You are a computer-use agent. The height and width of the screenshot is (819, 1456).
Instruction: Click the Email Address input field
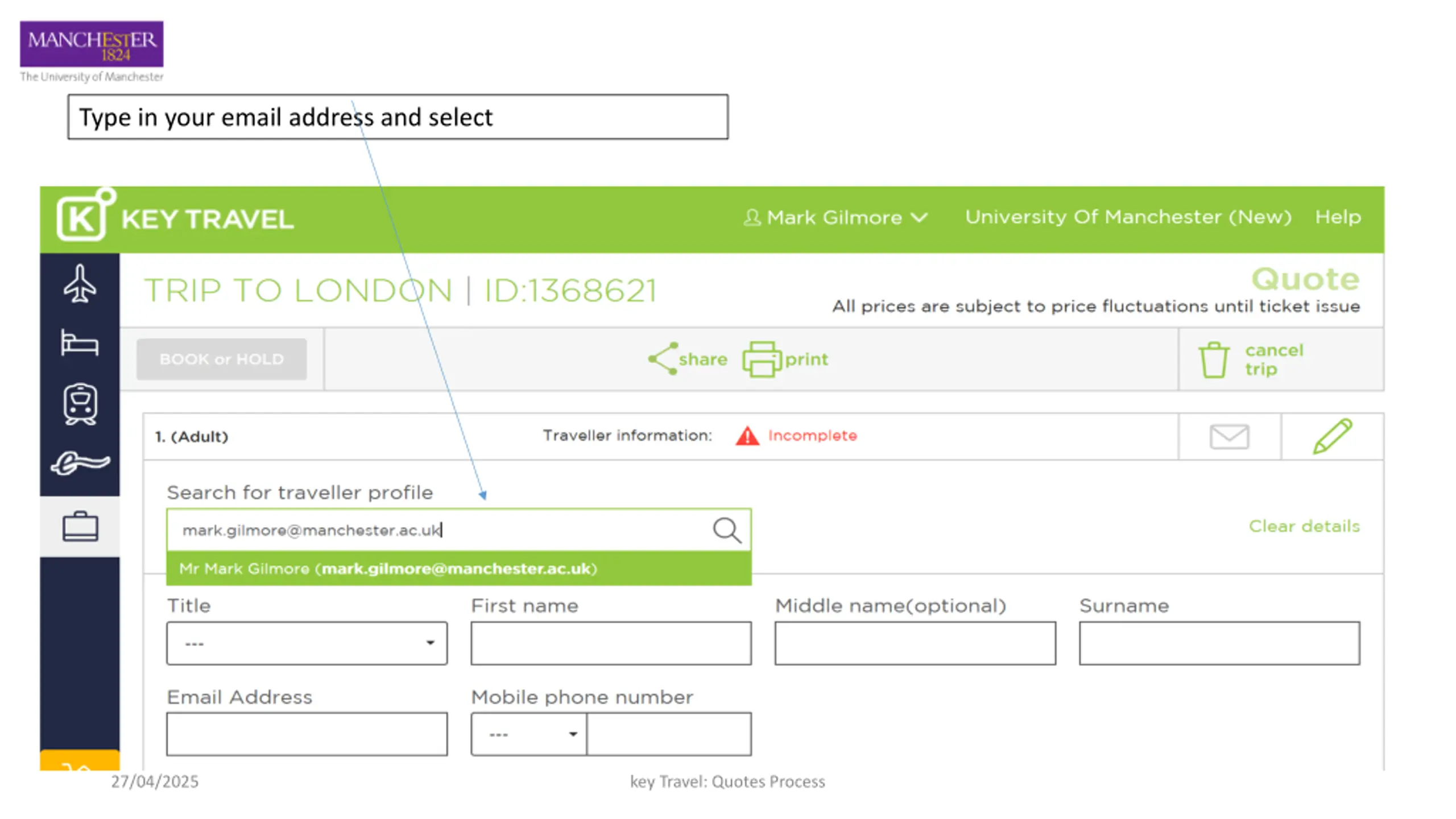[x=307, y=734]
